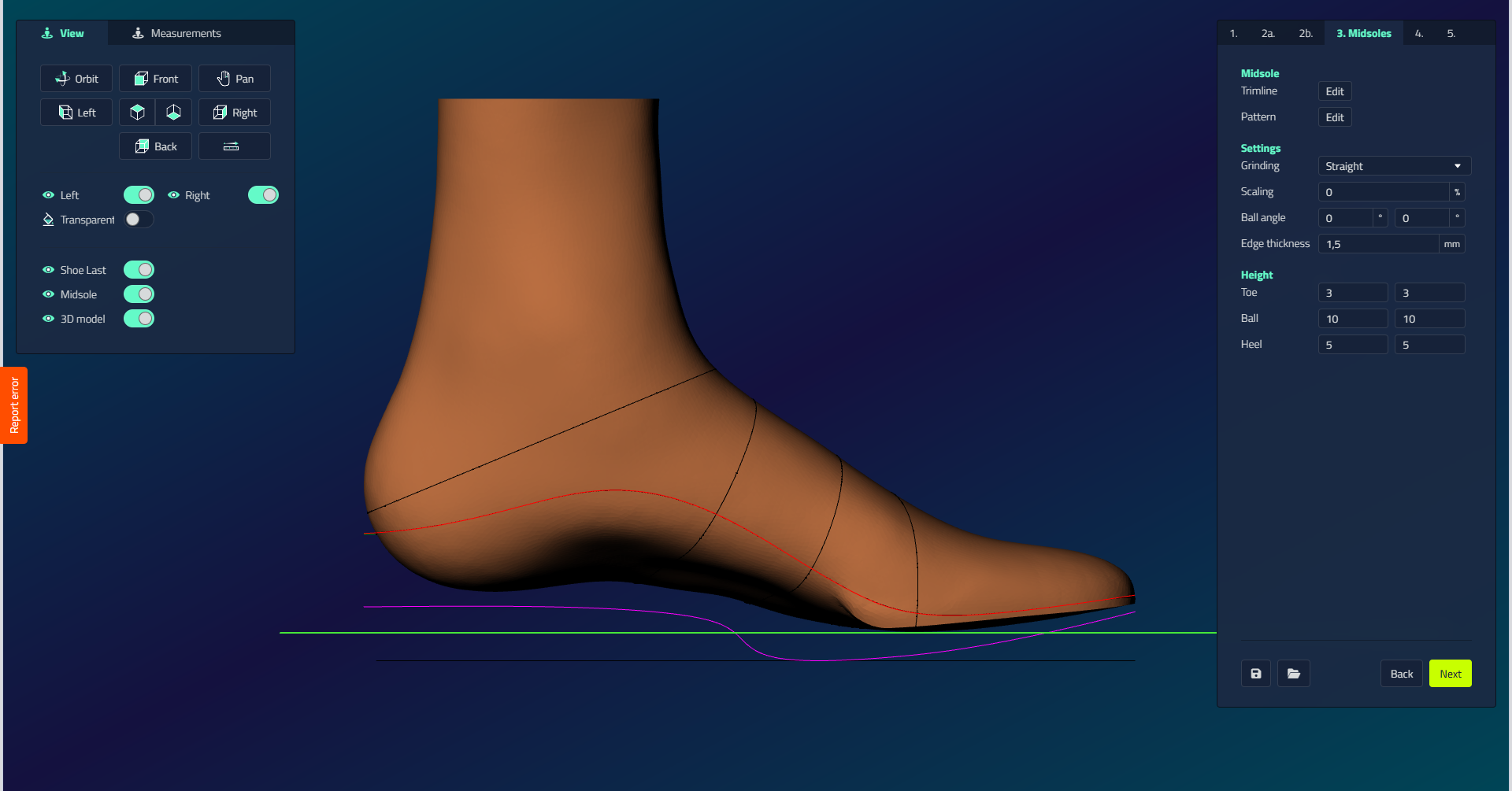This screenshot has width=1512, height=791.
Task: Toggle the 3D model switch
Action: tap(139, 319)
